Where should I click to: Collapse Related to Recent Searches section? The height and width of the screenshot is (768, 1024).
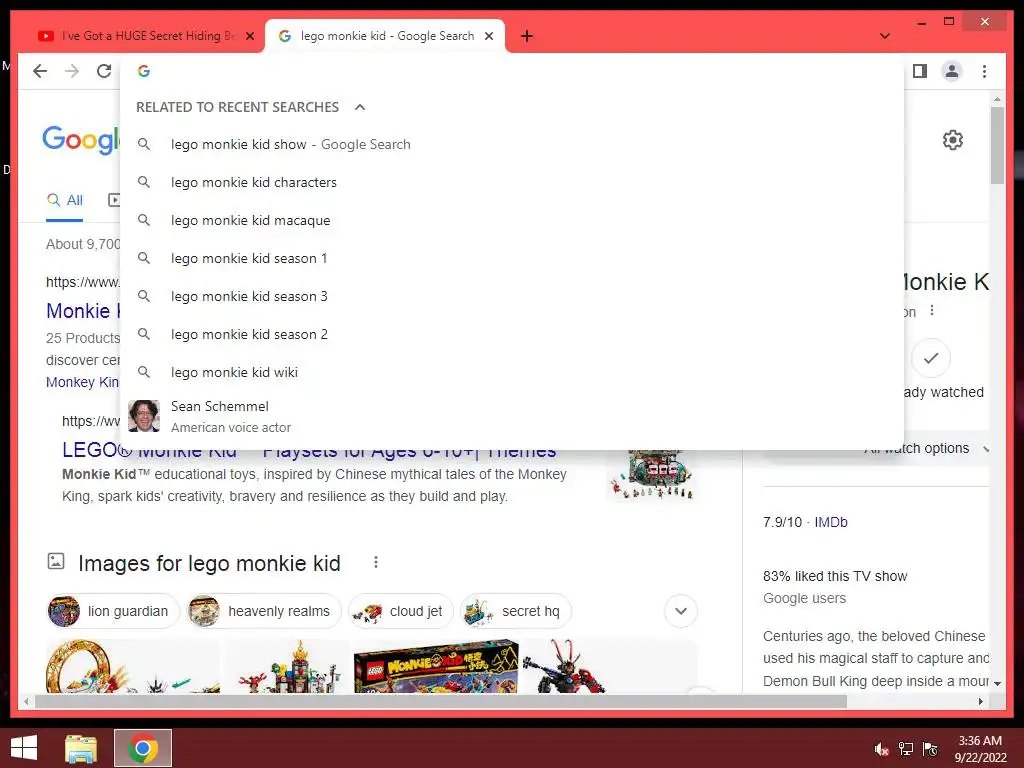point(360,107)
